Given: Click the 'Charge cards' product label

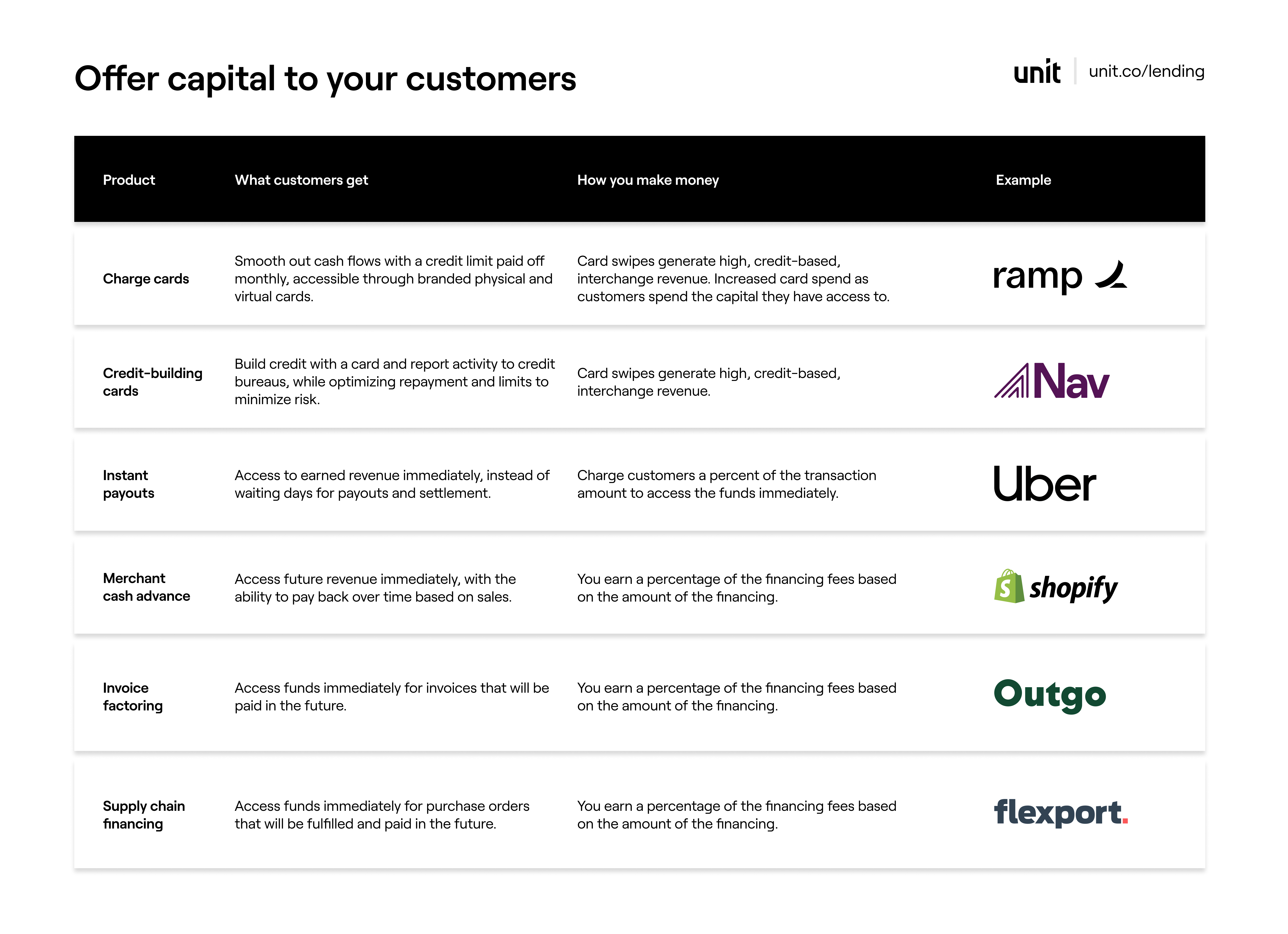Looking at the screenshot, I should pyautogui.click(x=146, y=279).
